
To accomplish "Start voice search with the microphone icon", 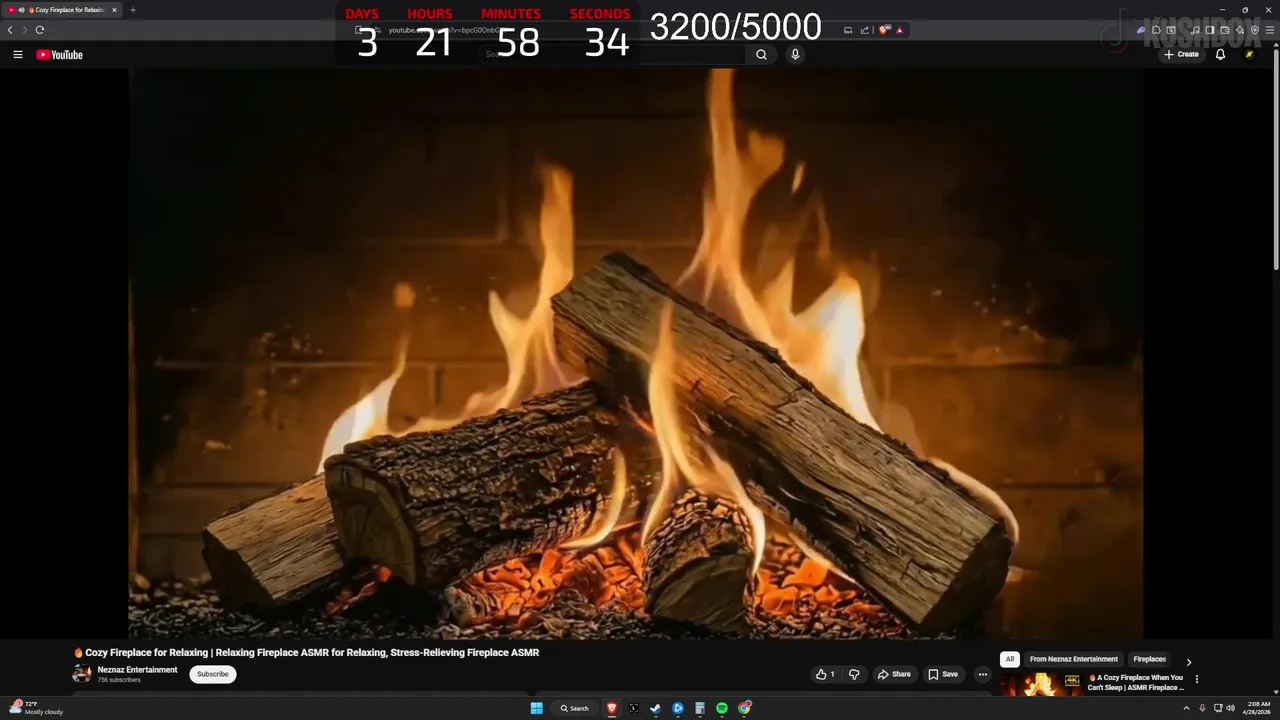I will [x=795, y=55].
